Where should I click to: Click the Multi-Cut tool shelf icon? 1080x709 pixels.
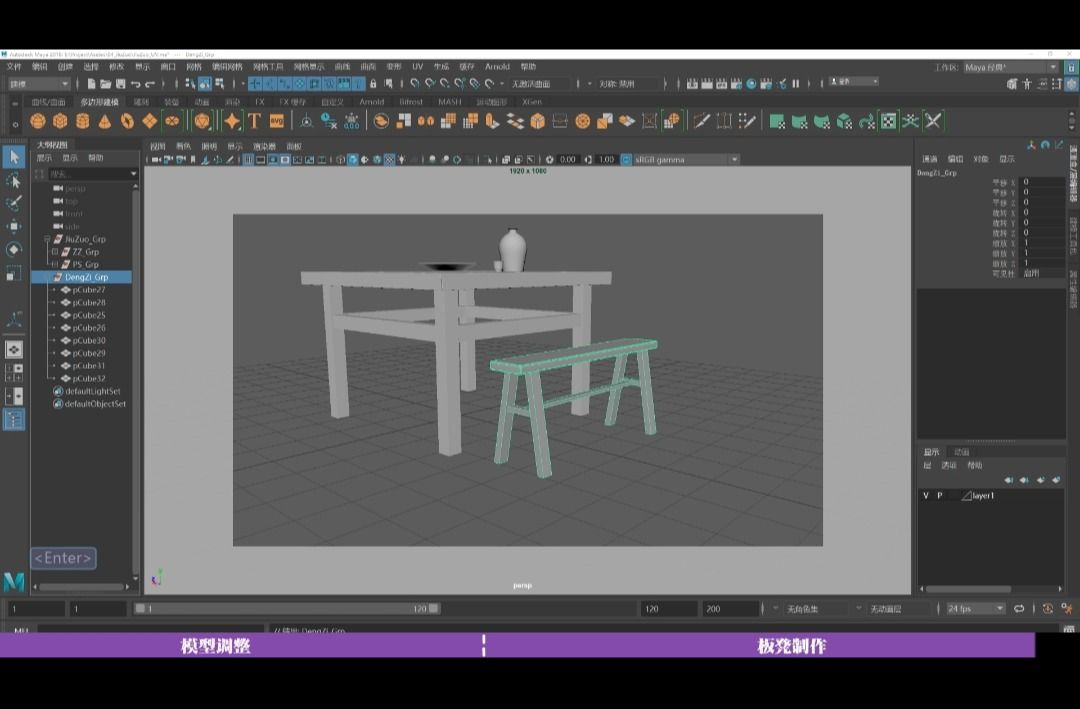click(701, 121)
